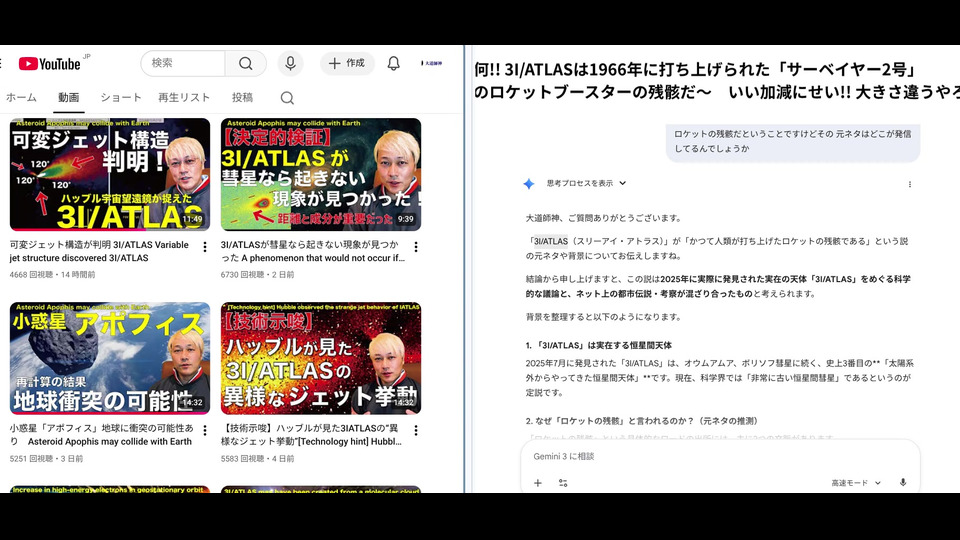Click text 5251 回視聴・3 日前

(46, 459)
